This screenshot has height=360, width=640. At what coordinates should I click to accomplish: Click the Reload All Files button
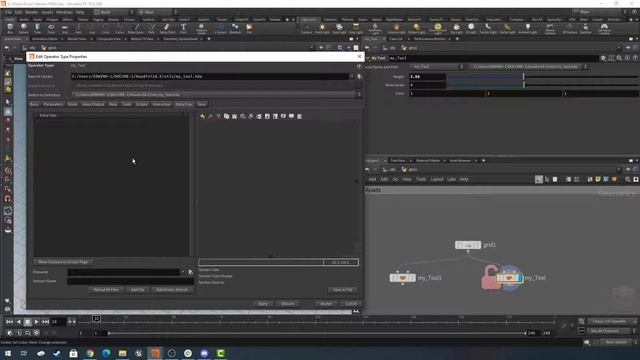click(106, 290)
